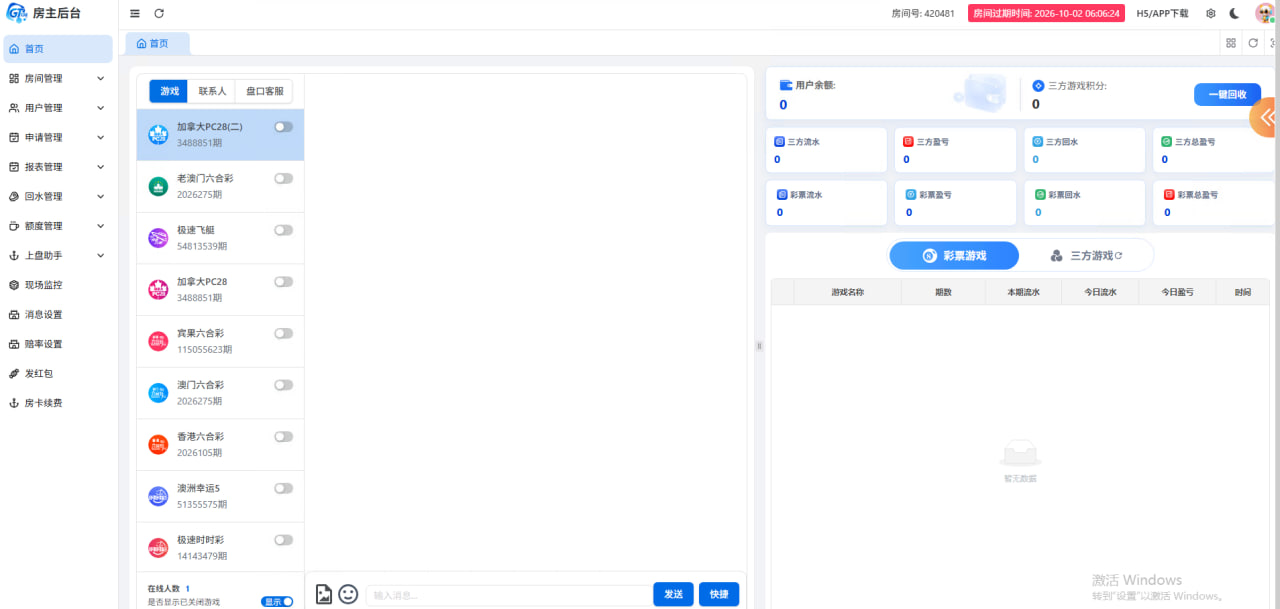Expand the 用户管理 sidebar menu
Screen dimensions: 1280x609
[57, 108]
